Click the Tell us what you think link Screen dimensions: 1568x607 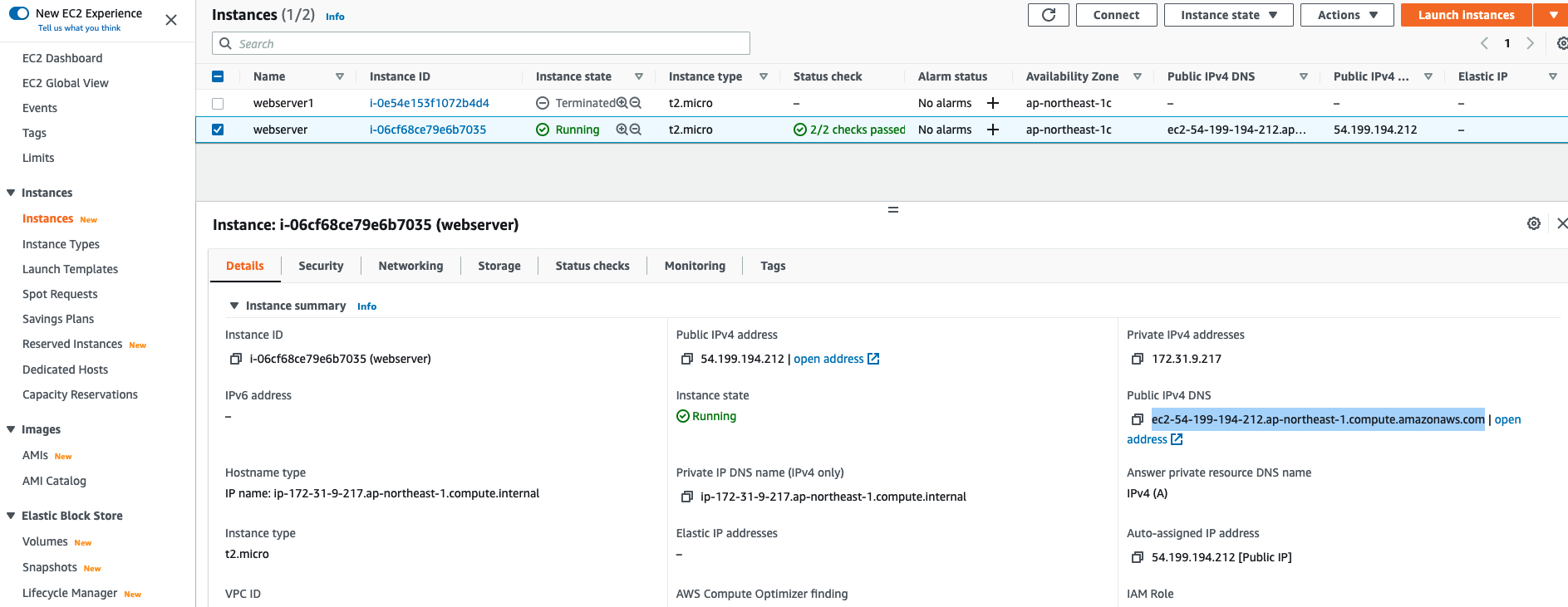pos(79,28)
